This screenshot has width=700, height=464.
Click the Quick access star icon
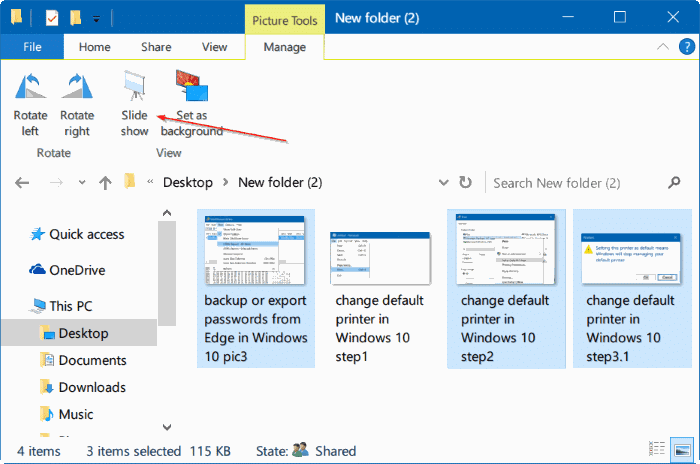pos(37,234)
